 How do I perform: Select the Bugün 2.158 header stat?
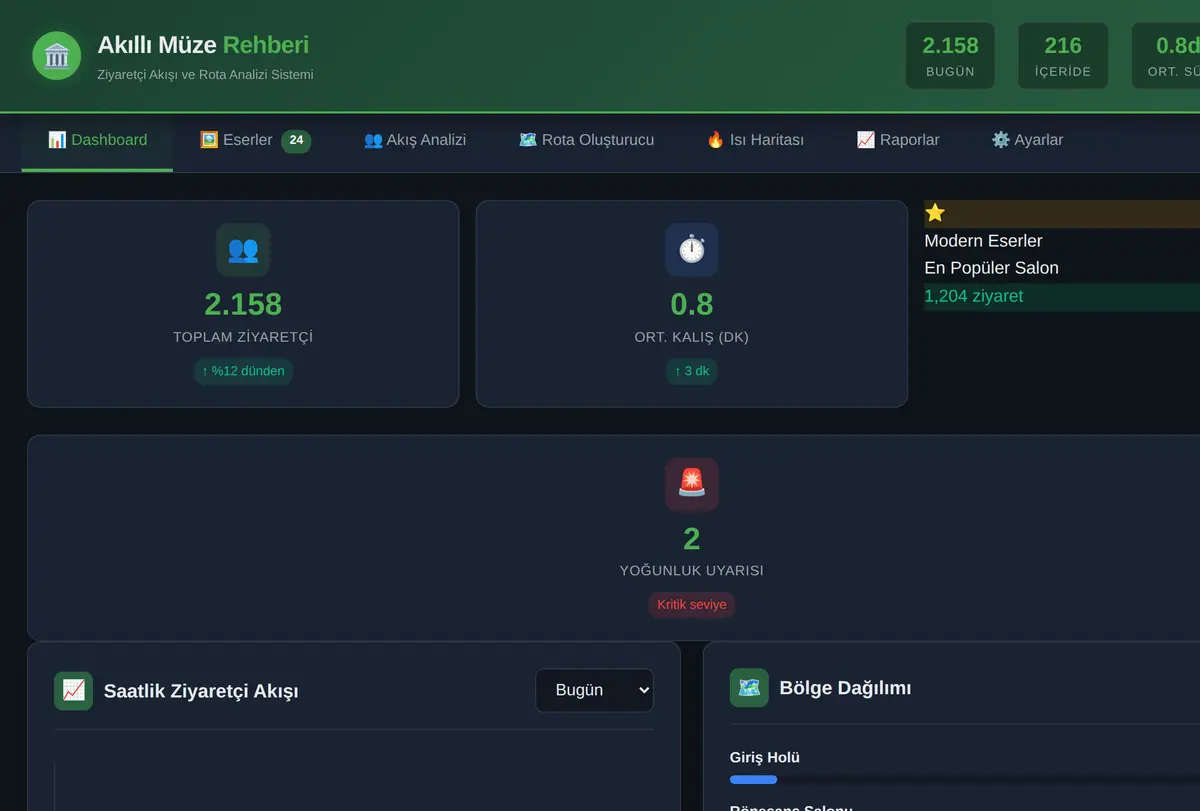950,56
